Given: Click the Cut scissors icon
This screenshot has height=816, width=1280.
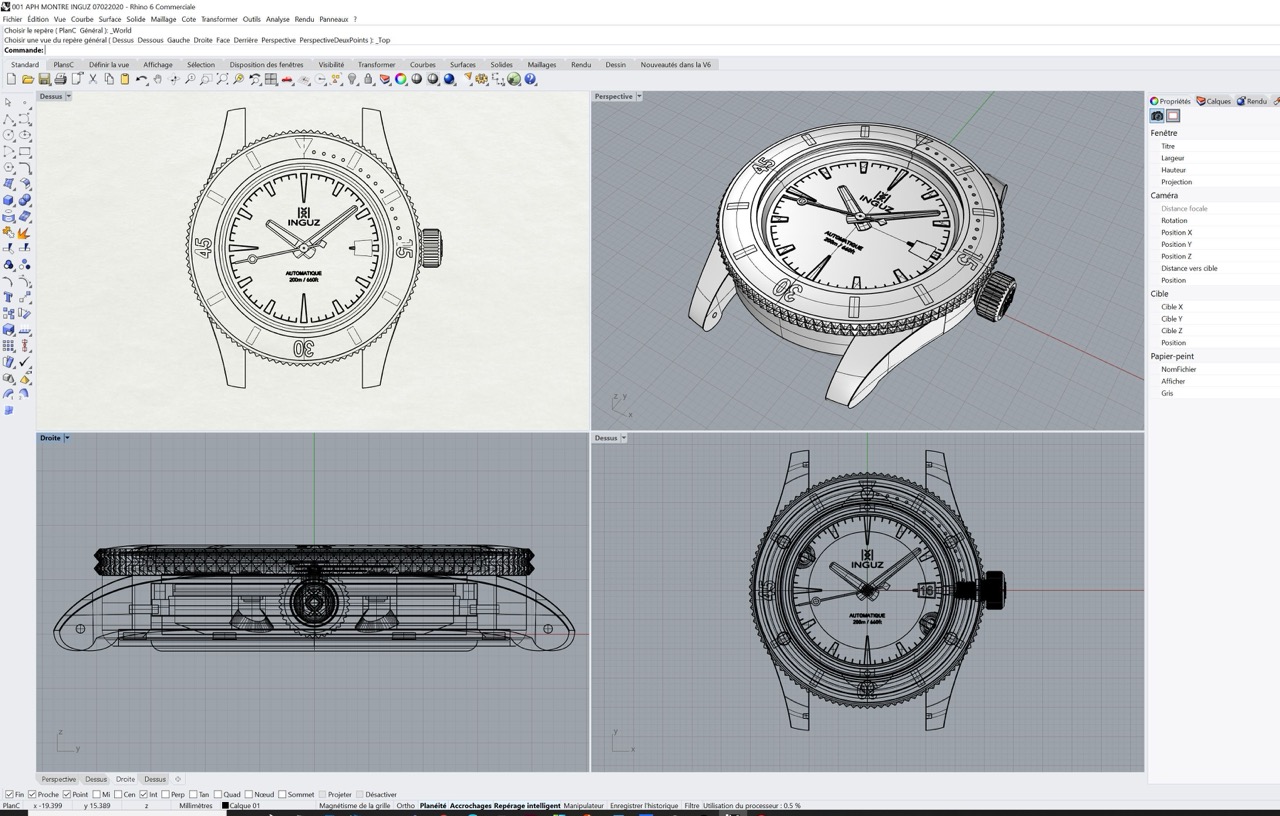Looking at the screenshot, I should [92, 79].
